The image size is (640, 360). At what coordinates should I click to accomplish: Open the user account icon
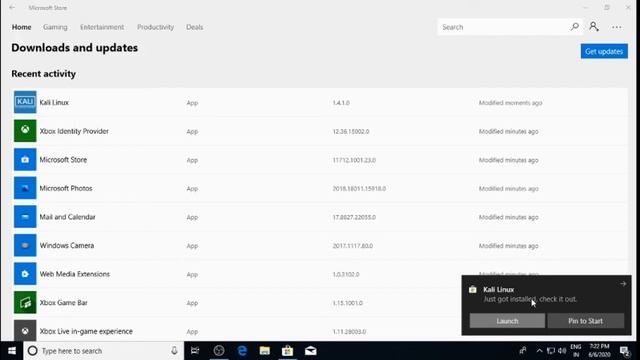tap(594, 27)
